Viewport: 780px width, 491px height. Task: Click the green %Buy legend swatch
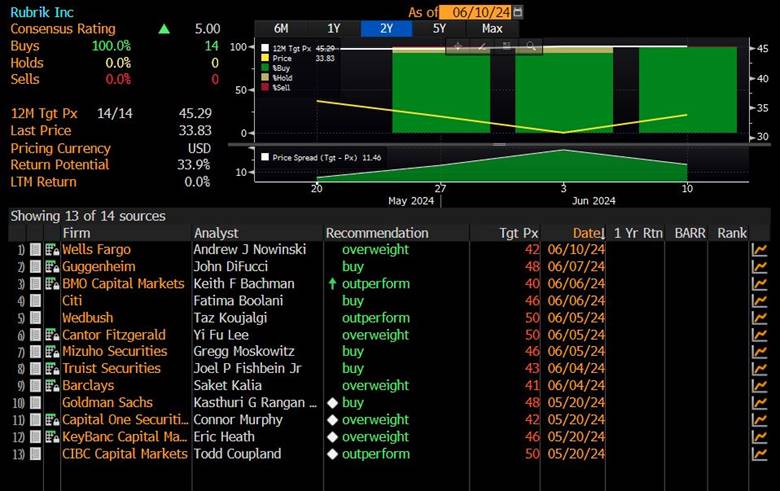point(265,68)
